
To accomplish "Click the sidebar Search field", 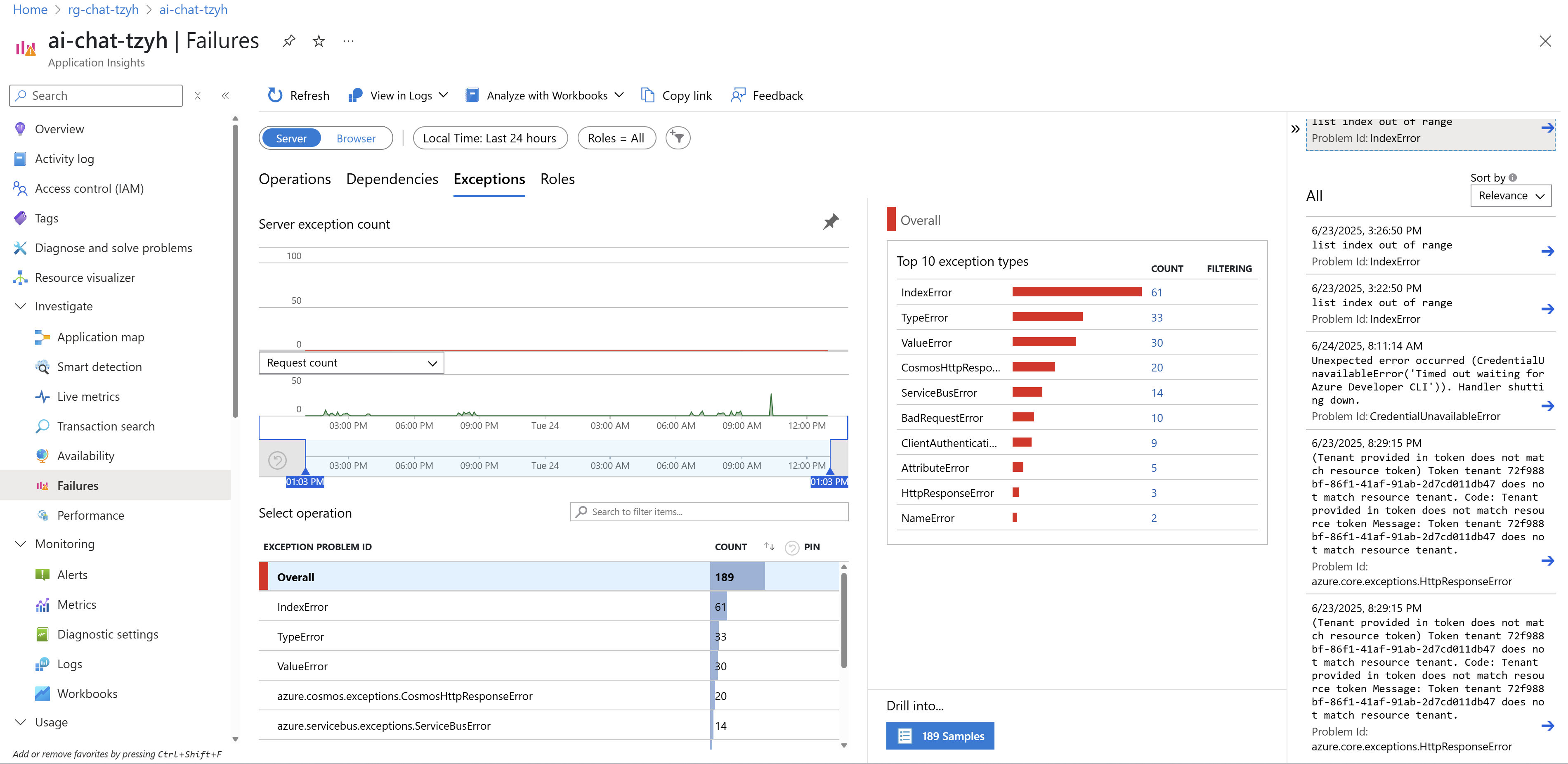I will click(x=96, y=96).
